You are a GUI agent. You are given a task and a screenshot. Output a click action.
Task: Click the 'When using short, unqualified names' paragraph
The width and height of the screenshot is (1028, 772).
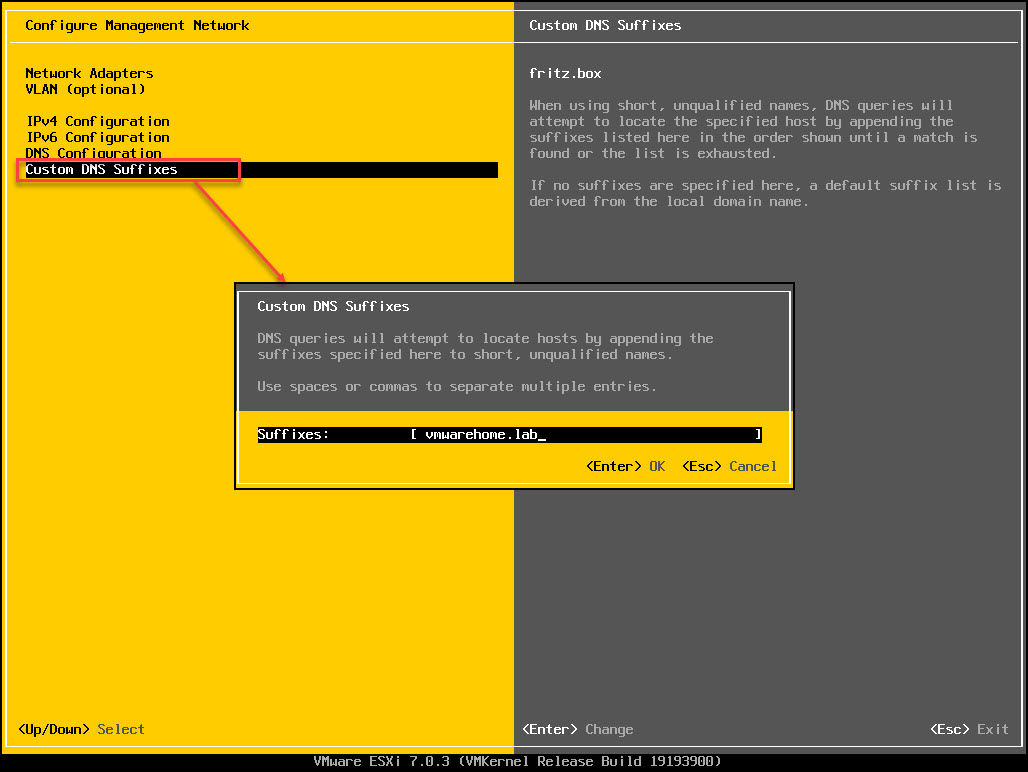click(x=753, y=129)
